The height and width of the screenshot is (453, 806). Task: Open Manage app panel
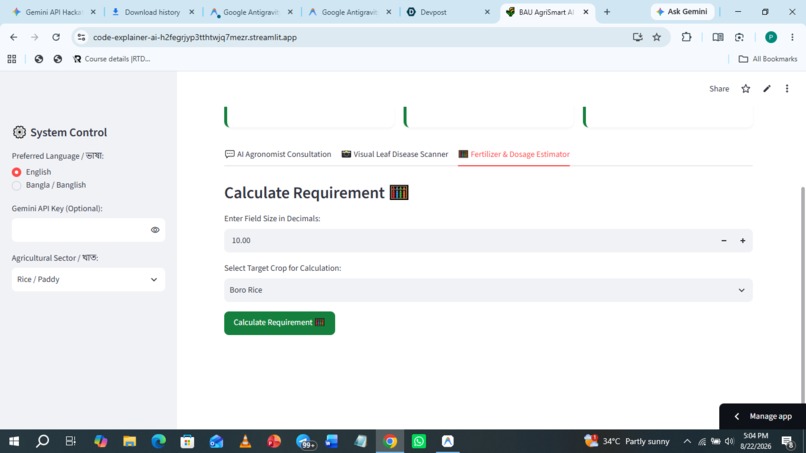coord(763,416)
